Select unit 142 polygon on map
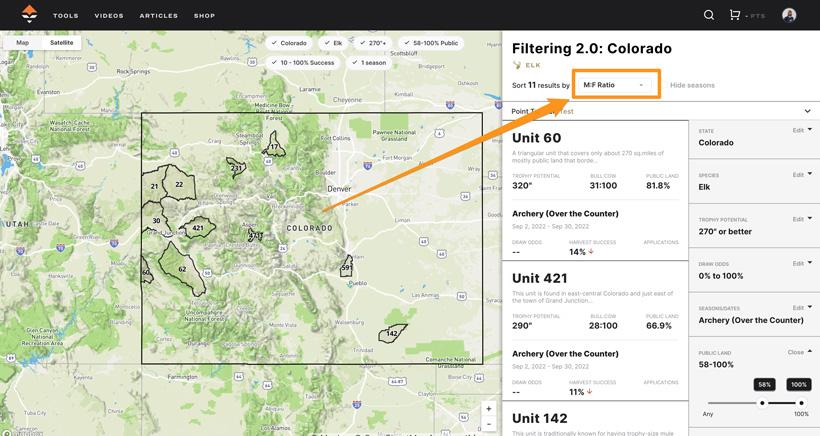The width and height of the screenshot is (820, 436). (x=392, y=334)
